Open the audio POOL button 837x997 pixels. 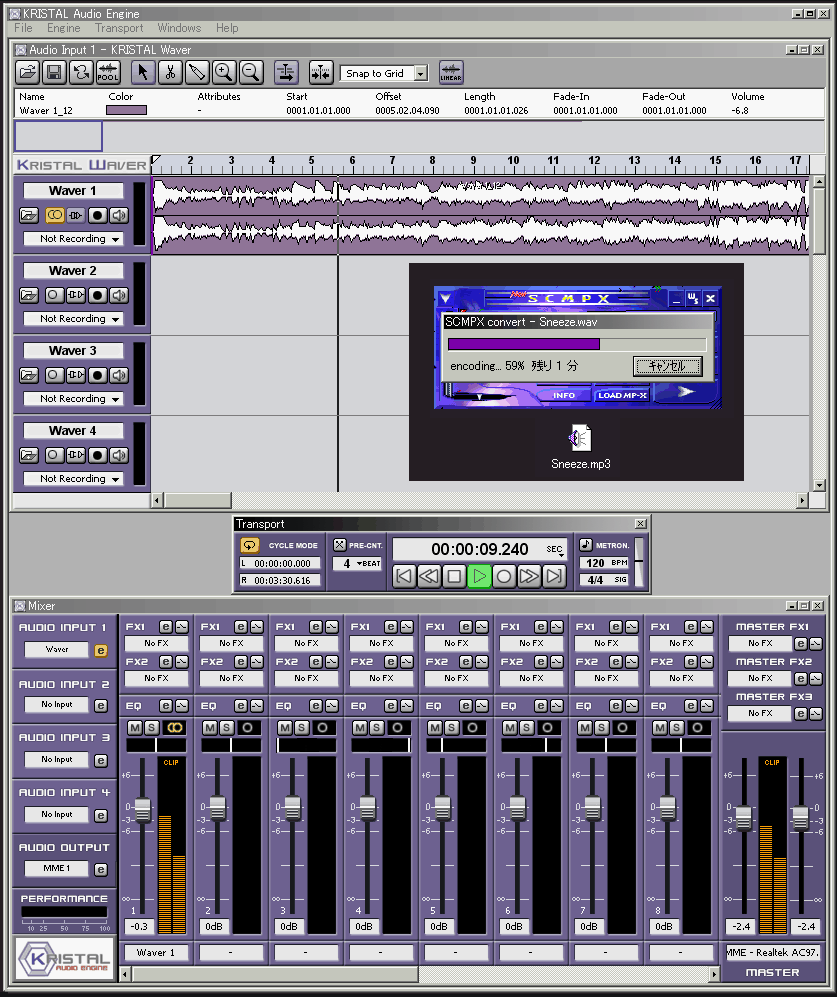[x=108, y=72]
